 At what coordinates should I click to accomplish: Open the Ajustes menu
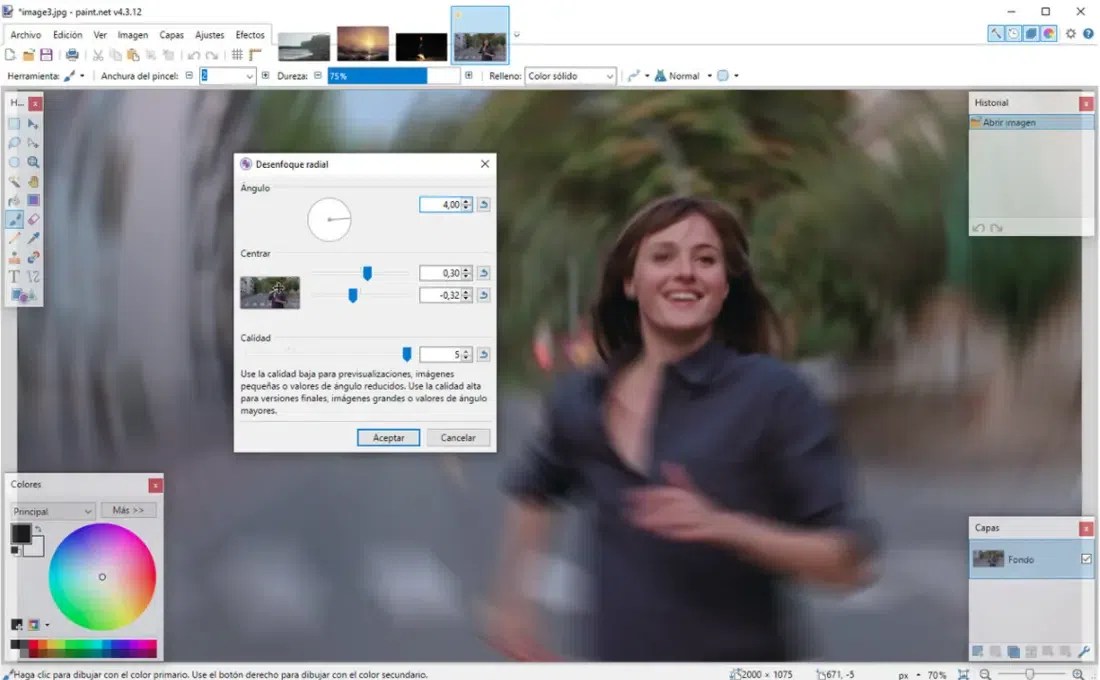[210, 34]
